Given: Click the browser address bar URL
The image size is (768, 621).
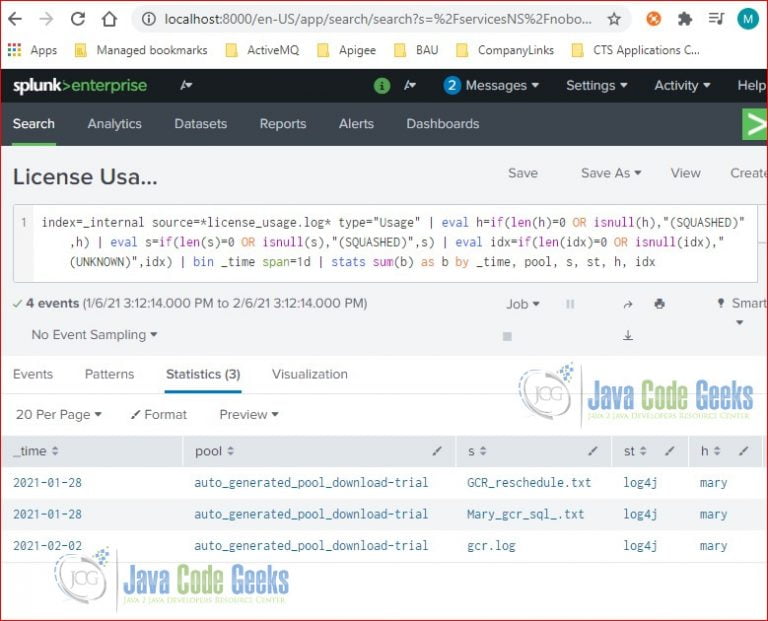Looking at the screenshot, I should [378, 19].
